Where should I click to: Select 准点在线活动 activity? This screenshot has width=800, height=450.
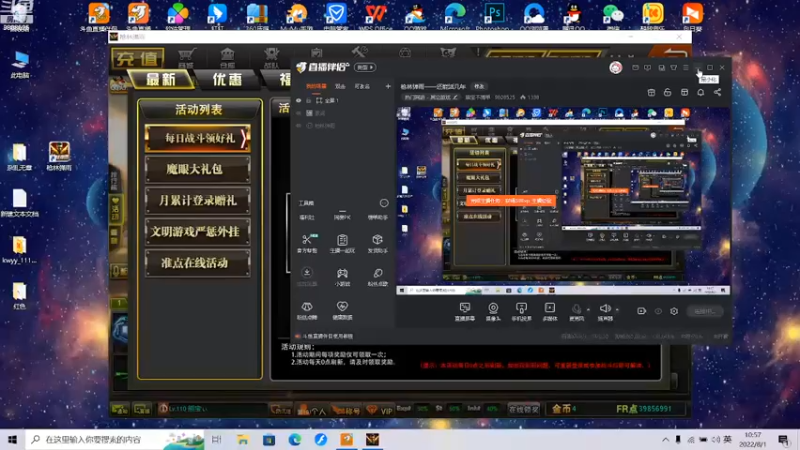point(198,263)
